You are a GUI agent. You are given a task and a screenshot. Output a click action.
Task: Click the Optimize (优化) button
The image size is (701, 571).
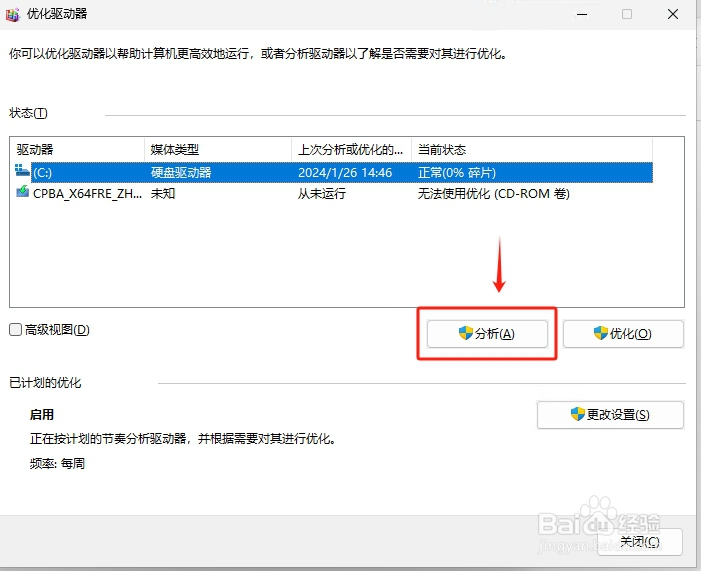tap(623, 334)
